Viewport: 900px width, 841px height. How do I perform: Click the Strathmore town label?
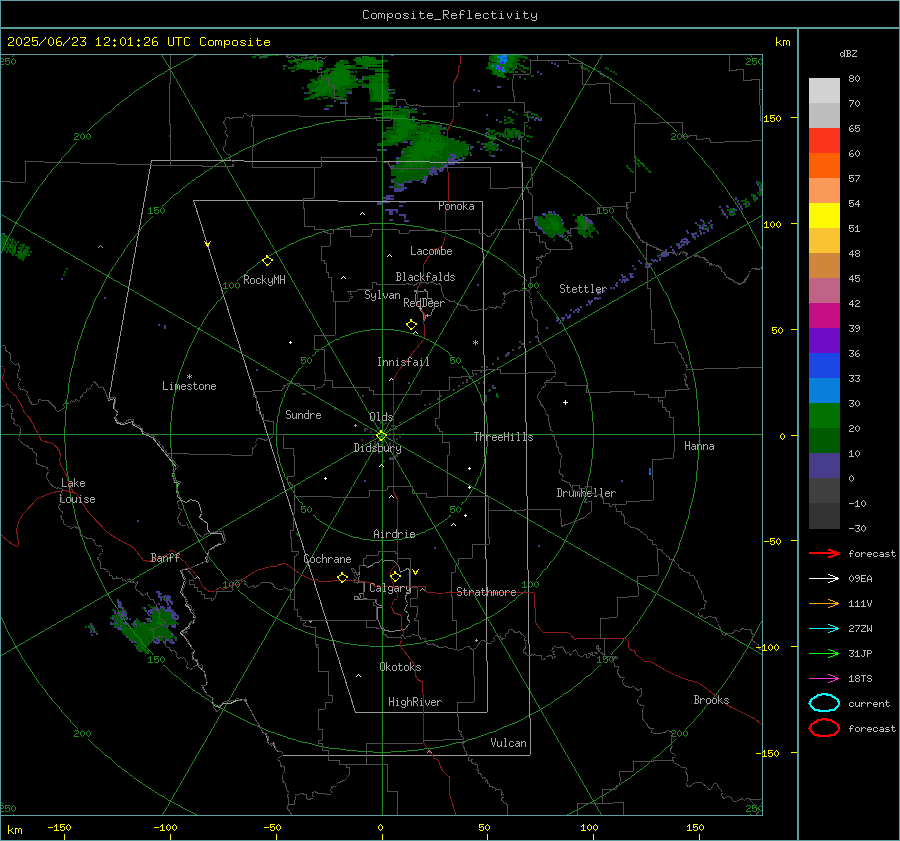click(486, 592)
